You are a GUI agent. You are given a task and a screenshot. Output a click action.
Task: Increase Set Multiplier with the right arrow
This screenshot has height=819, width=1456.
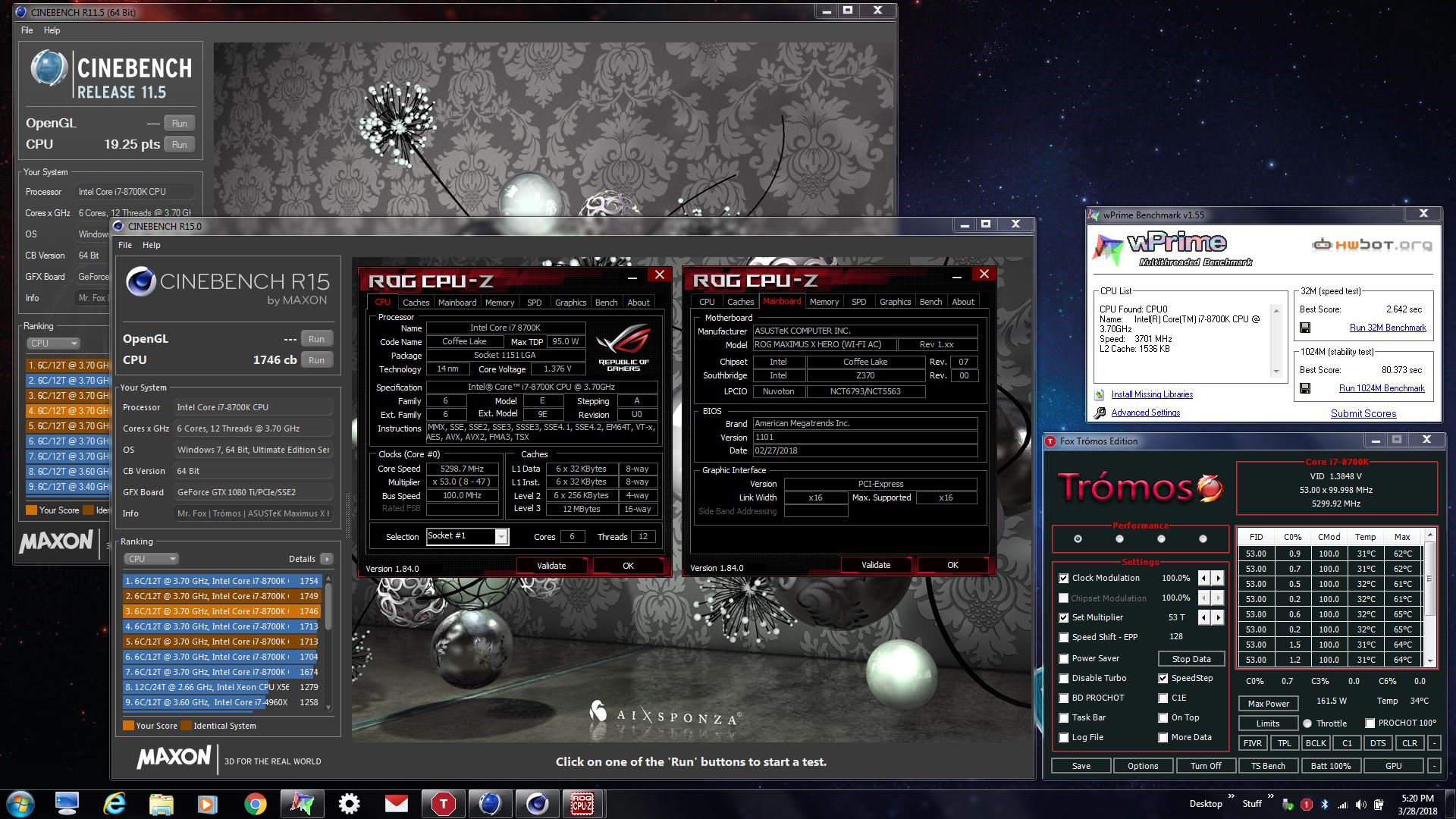click(1218, 617)
